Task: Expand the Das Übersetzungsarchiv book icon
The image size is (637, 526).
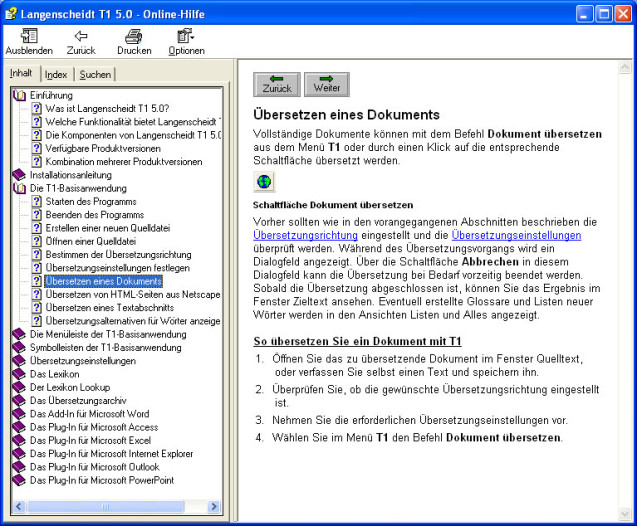Action: (x=20, y=401)
